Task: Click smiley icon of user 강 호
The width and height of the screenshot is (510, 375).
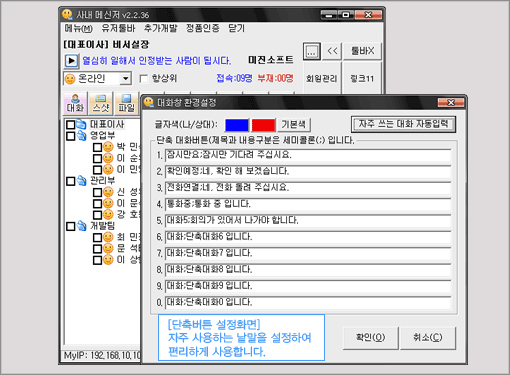Action: click(108, 214)
